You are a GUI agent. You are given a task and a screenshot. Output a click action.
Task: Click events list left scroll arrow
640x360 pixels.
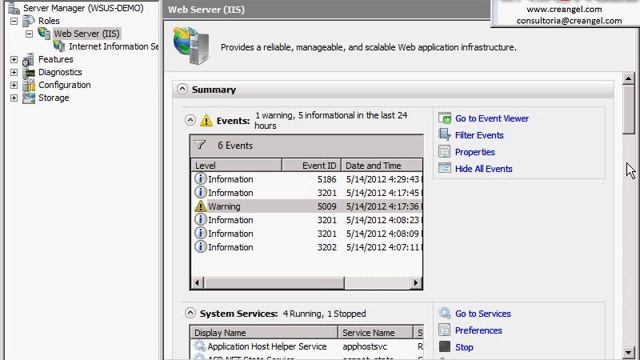(x=198, y=282)
